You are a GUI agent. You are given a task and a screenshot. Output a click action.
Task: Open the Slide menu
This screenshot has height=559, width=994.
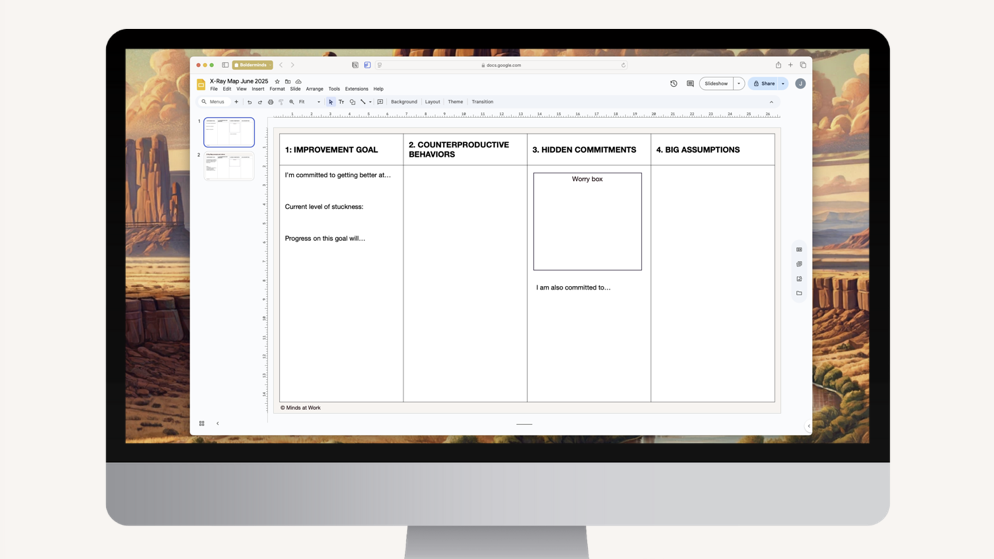click(295, 89)
